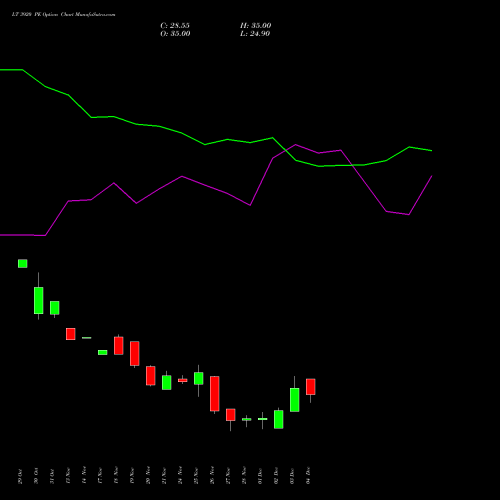
Task: Click the "24 Nov" date label
Action: [180, 475]
